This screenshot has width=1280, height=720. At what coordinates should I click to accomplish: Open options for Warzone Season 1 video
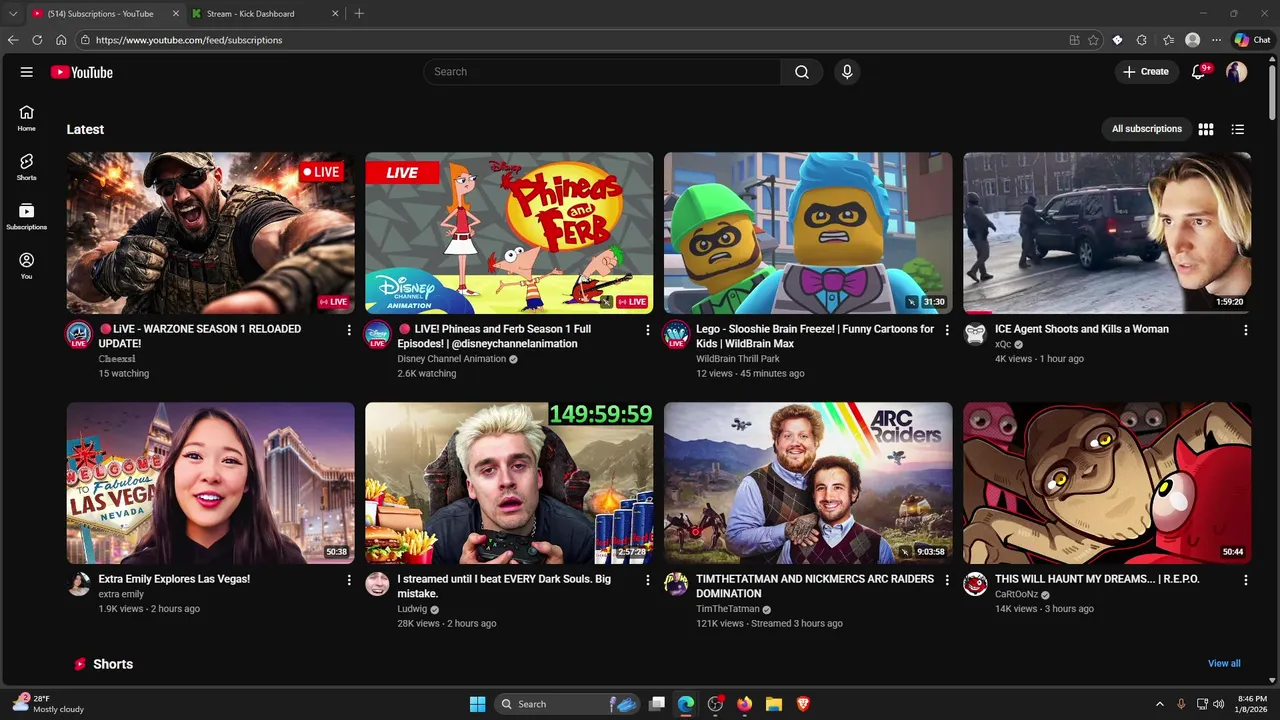click(x=349, y=330)
